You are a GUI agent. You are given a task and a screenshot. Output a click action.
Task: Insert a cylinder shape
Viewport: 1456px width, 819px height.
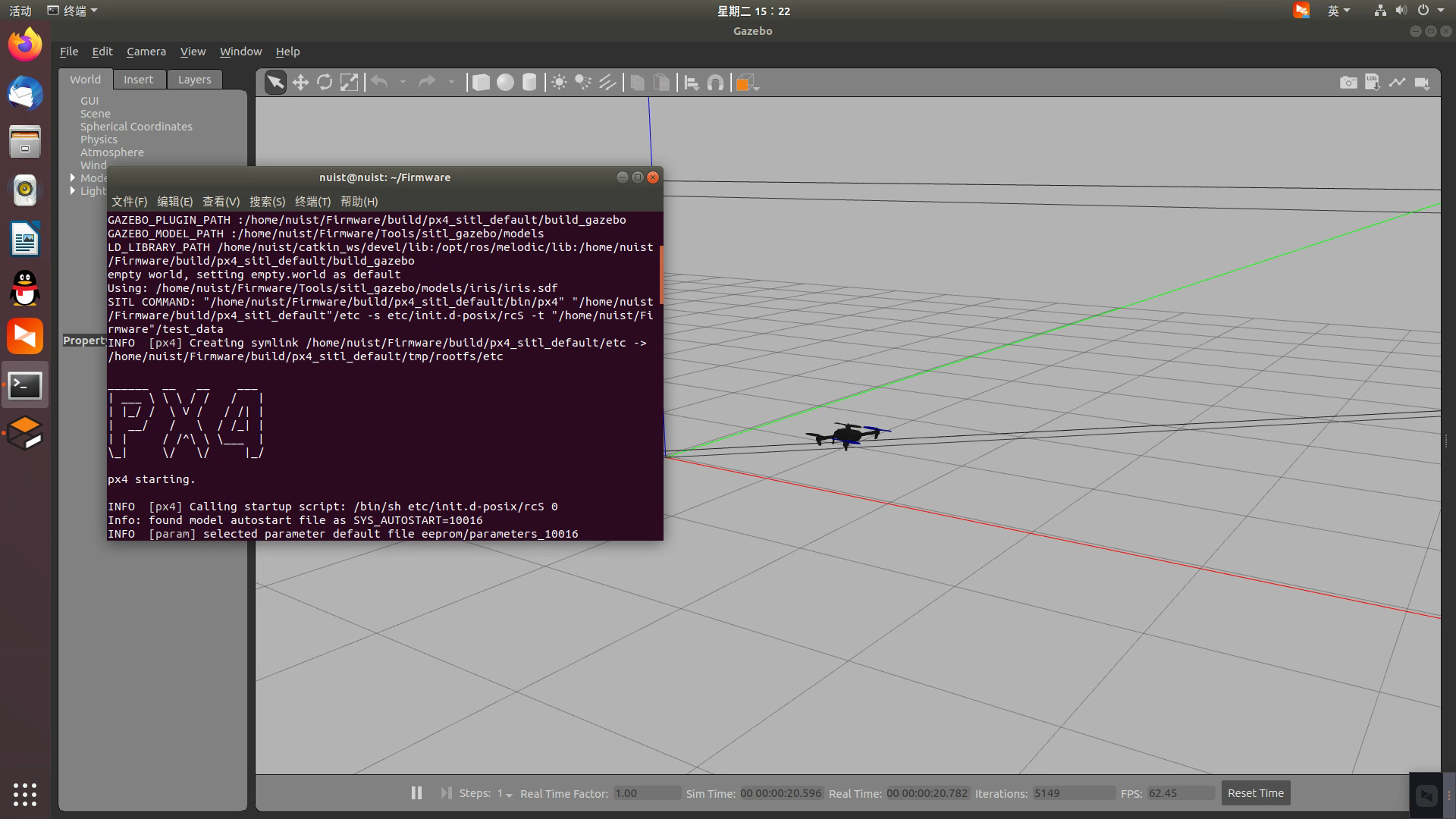(x=529, y=83)
